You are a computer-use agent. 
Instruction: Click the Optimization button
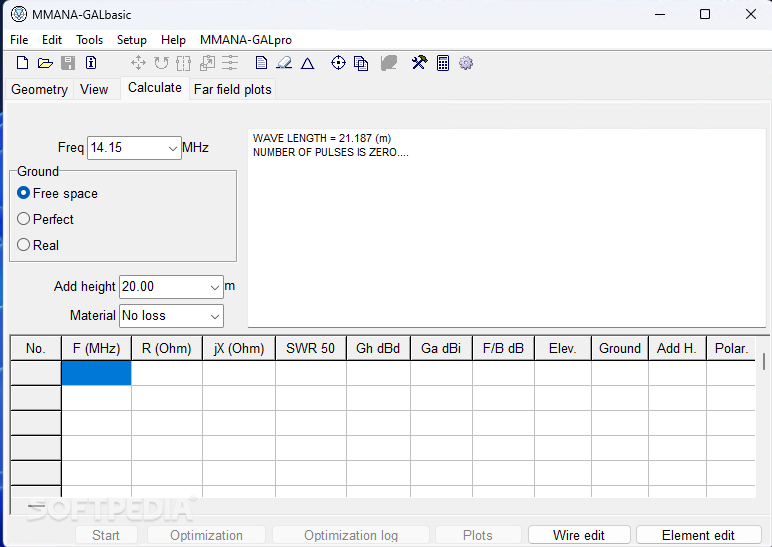pyautogui.click(x=206, y=535)
